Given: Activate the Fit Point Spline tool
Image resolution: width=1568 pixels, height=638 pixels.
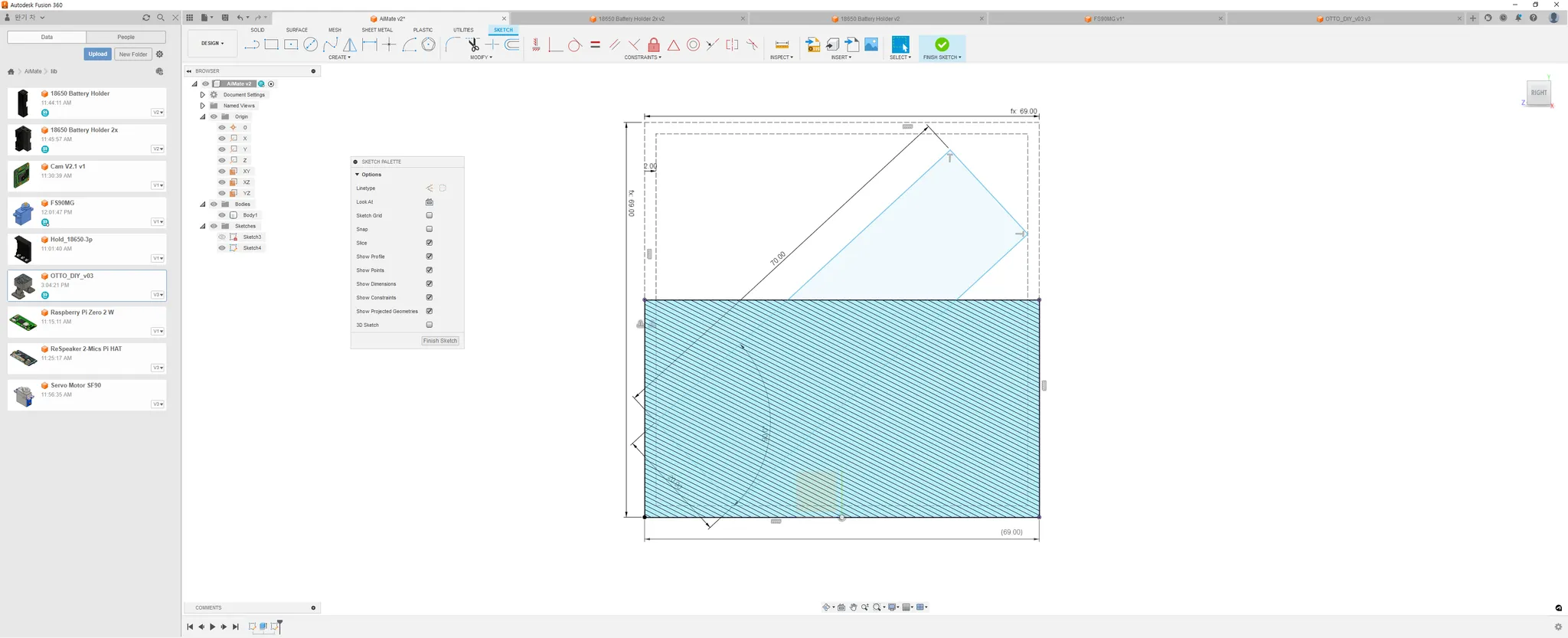Looking at the screenshot, I should point(330,45).
